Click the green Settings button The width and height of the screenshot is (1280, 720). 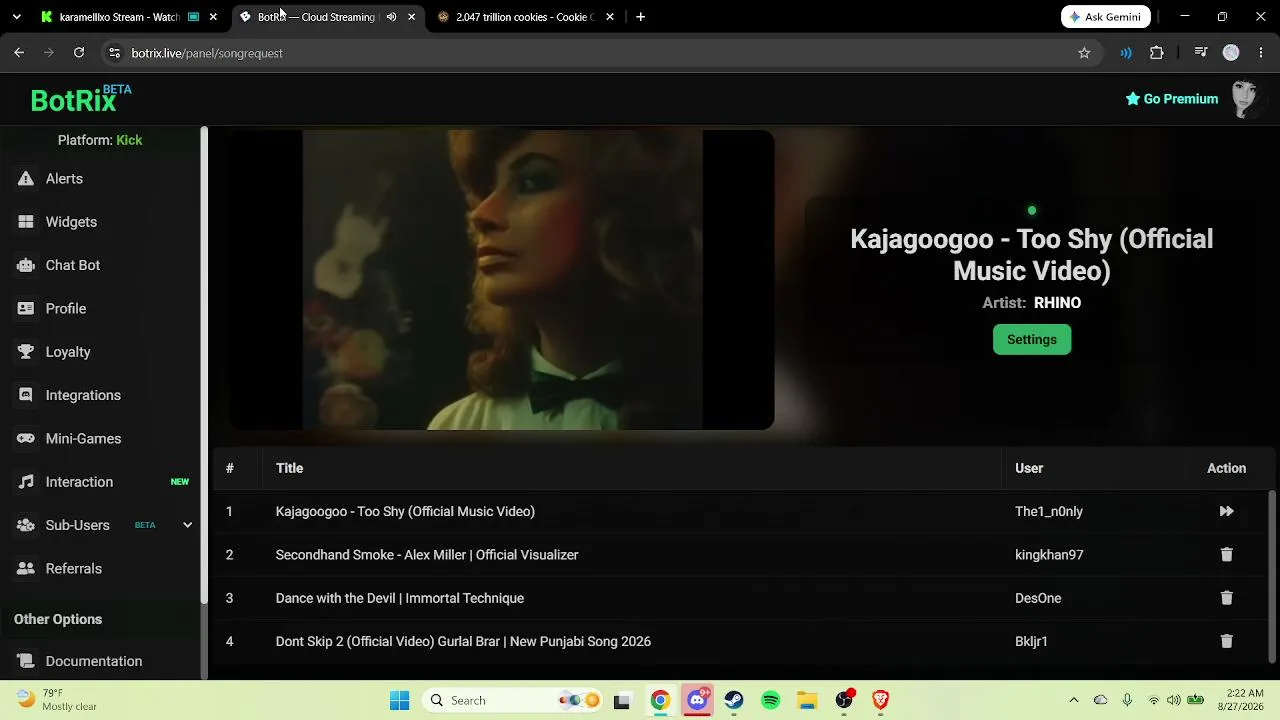coord(1032,340)
